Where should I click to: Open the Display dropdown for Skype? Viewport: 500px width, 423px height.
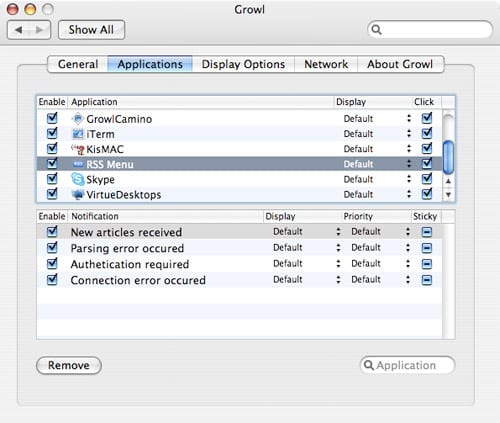click(x=377, y=179)
